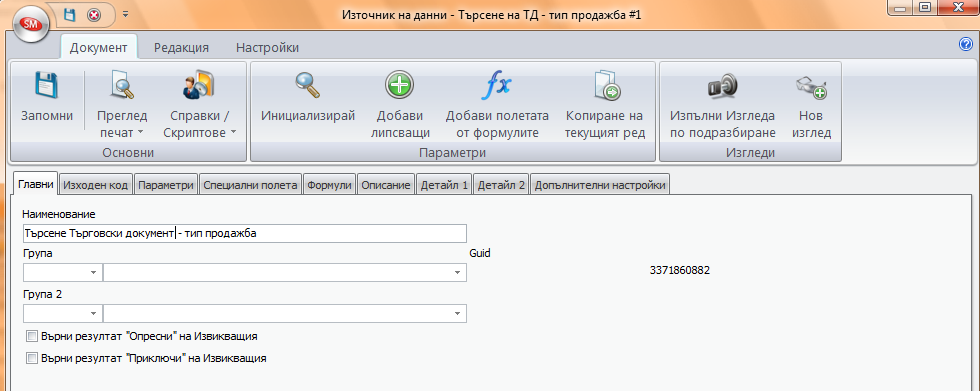980x391 pixels.
Task: Open the Изходен код tab
Action: 96,186
